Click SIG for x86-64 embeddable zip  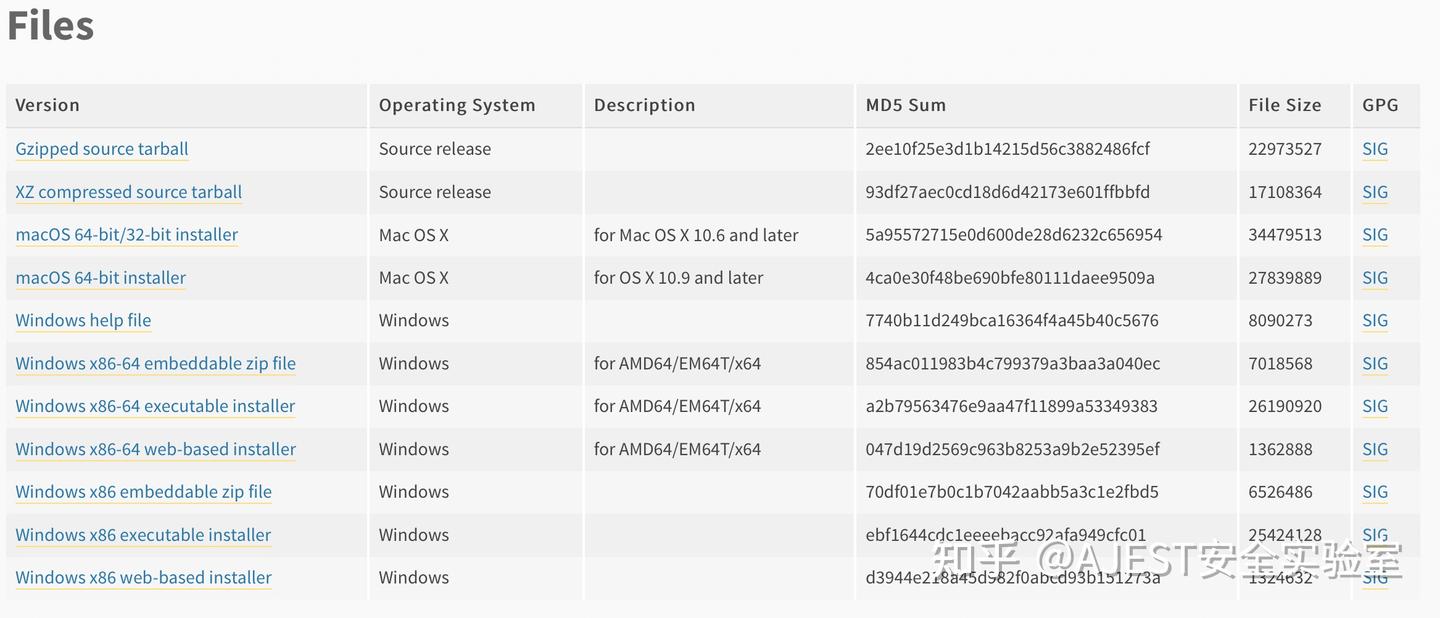[1375, 363]
